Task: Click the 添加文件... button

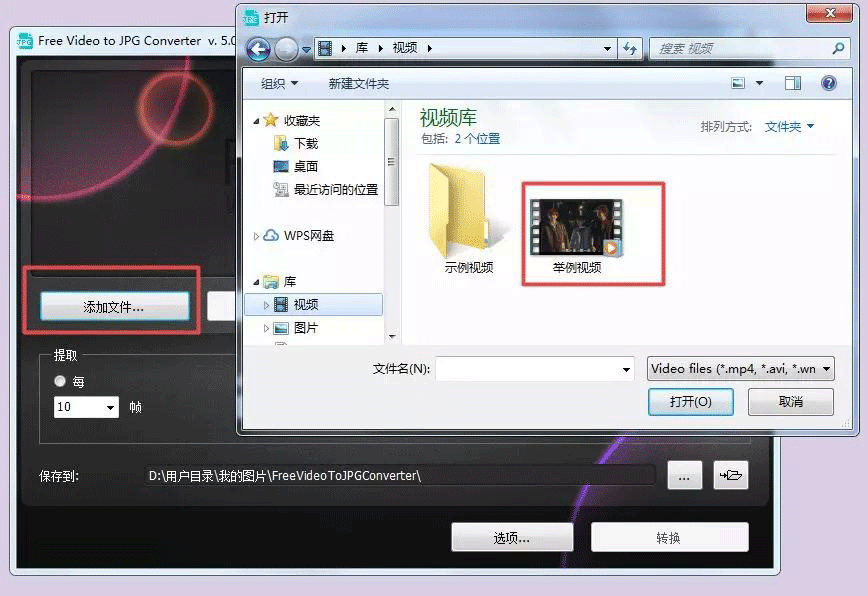Action: point(114,307)
